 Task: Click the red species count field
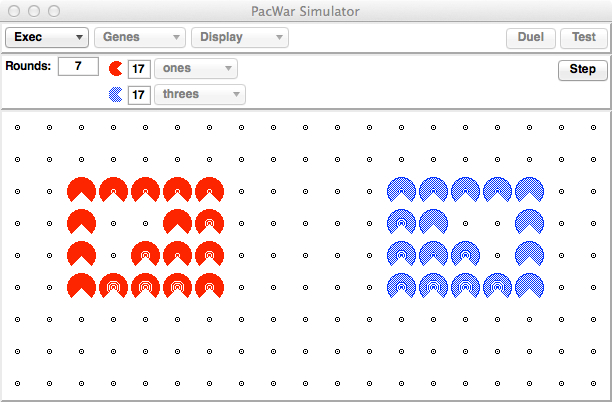(x=139, y=69)
